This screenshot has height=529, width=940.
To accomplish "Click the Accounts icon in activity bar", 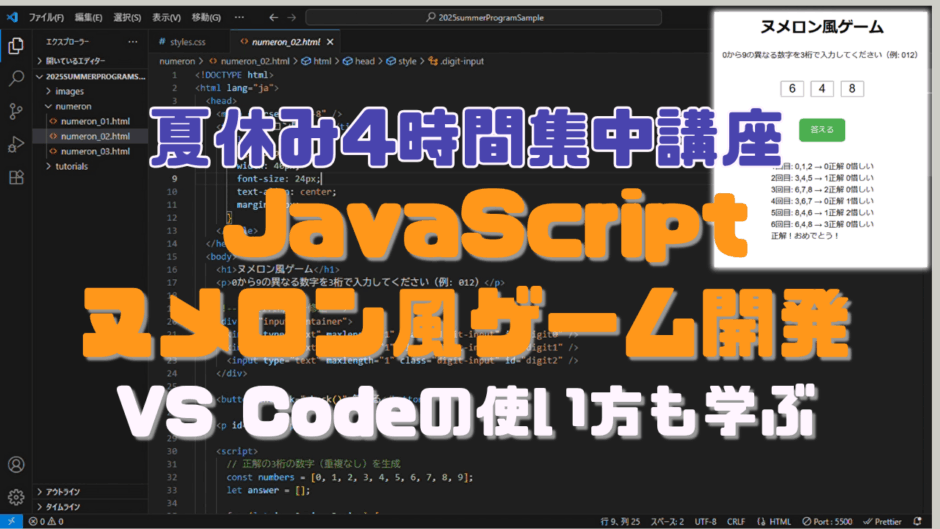I will pos(16,465).
